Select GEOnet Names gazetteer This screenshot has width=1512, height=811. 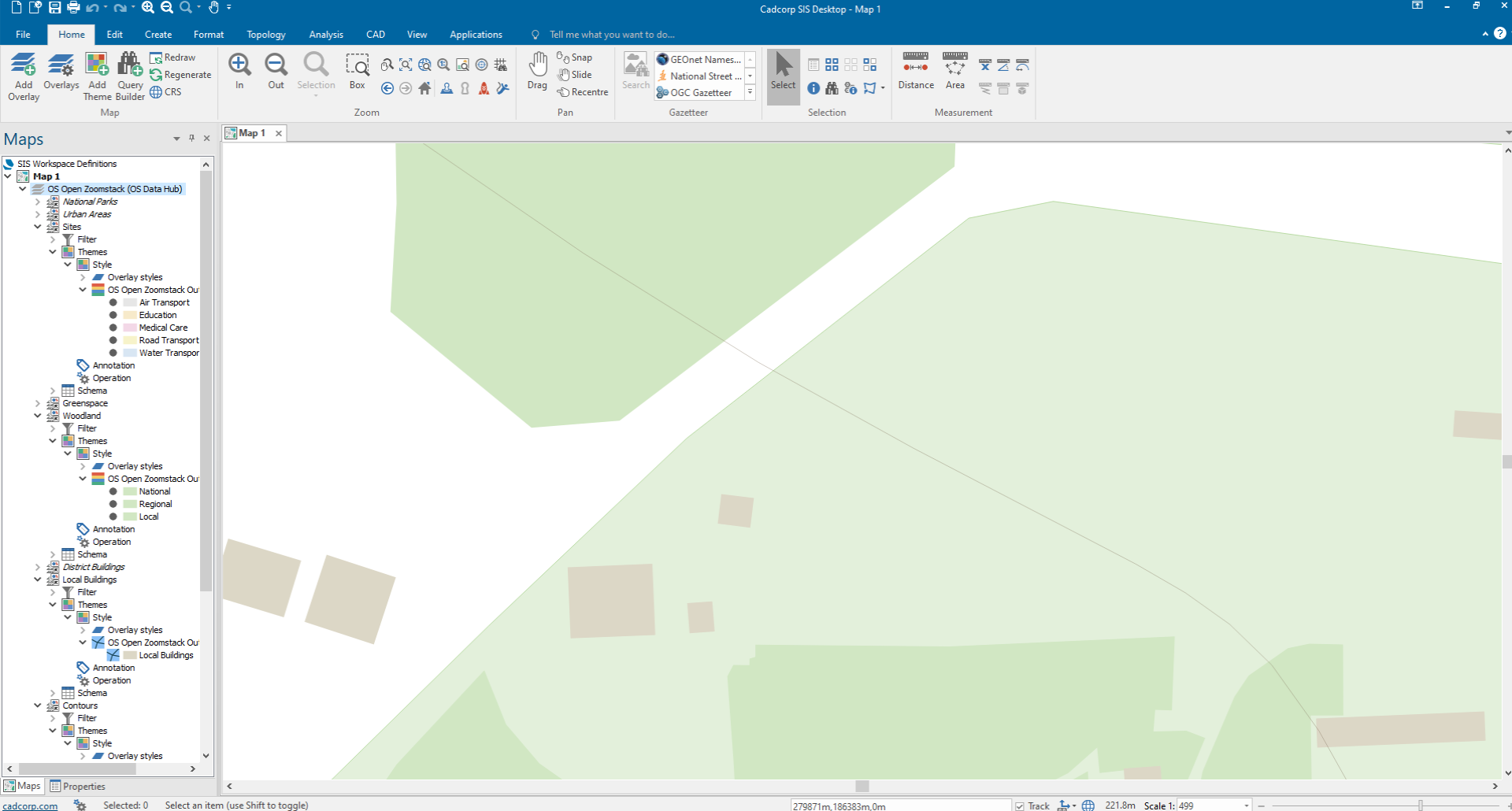699,59
